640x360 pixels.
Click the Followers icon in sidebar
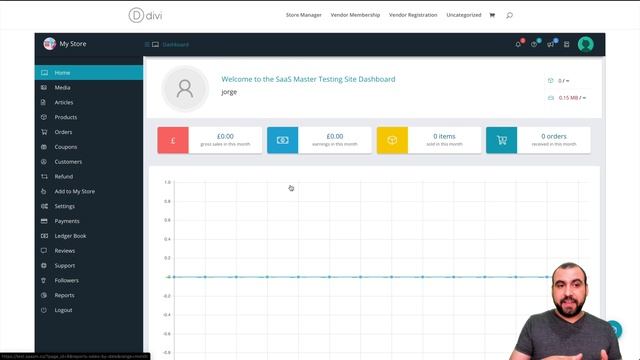44,280
